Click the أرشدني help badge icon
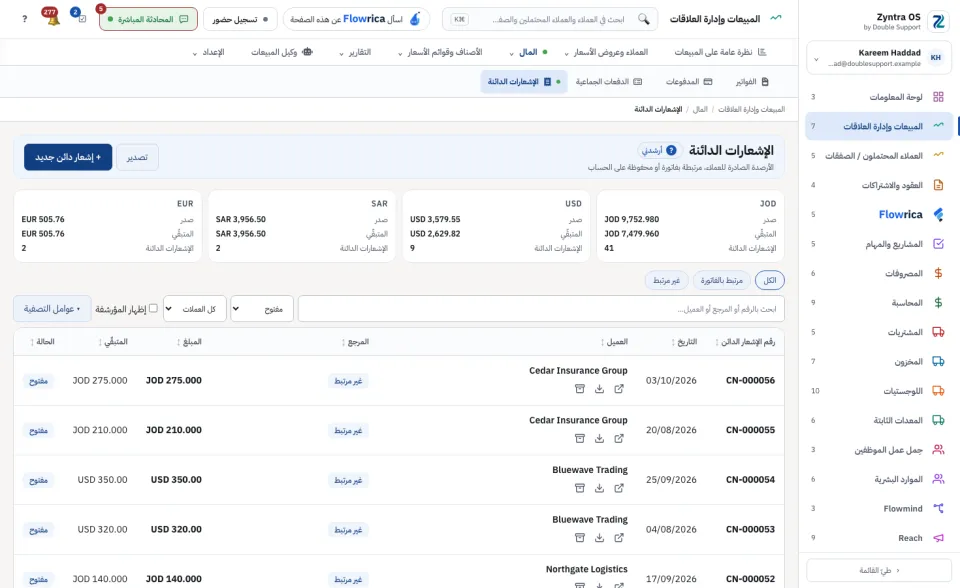Viewport: 960px width, 588px height. [672, 150]
